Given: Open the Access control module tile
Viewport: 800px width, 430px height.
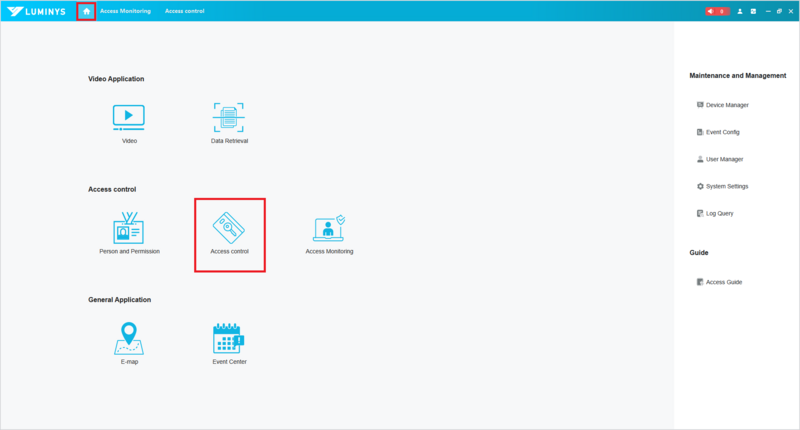Looking at the screenshot, I should [x=229, y=232].
